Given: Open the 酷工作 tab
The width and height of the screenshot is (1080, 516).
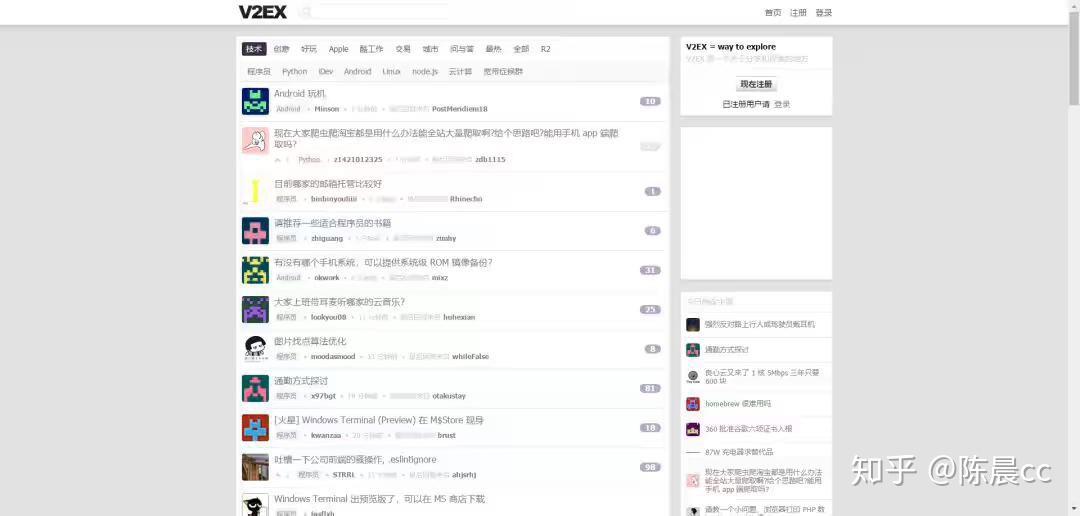Looking at the screenshot, I should (x=371, y=49).
